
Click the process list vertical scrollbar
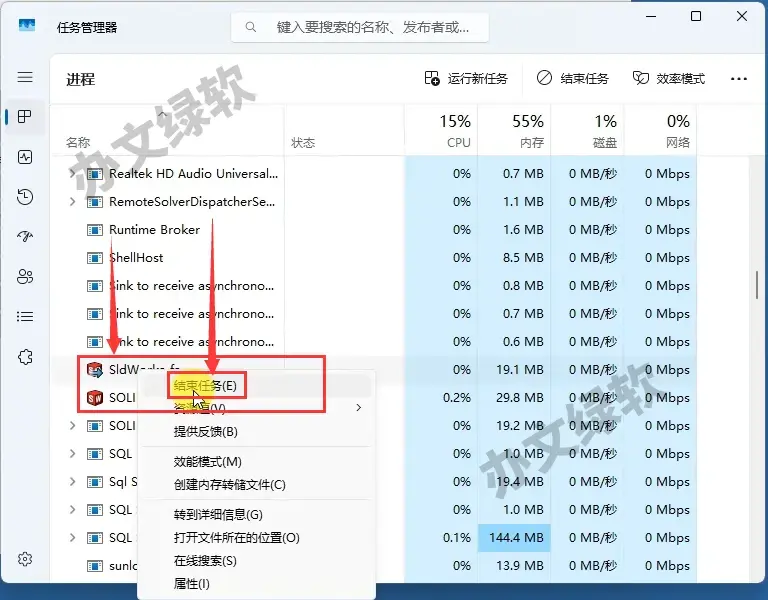pos(757,285)
